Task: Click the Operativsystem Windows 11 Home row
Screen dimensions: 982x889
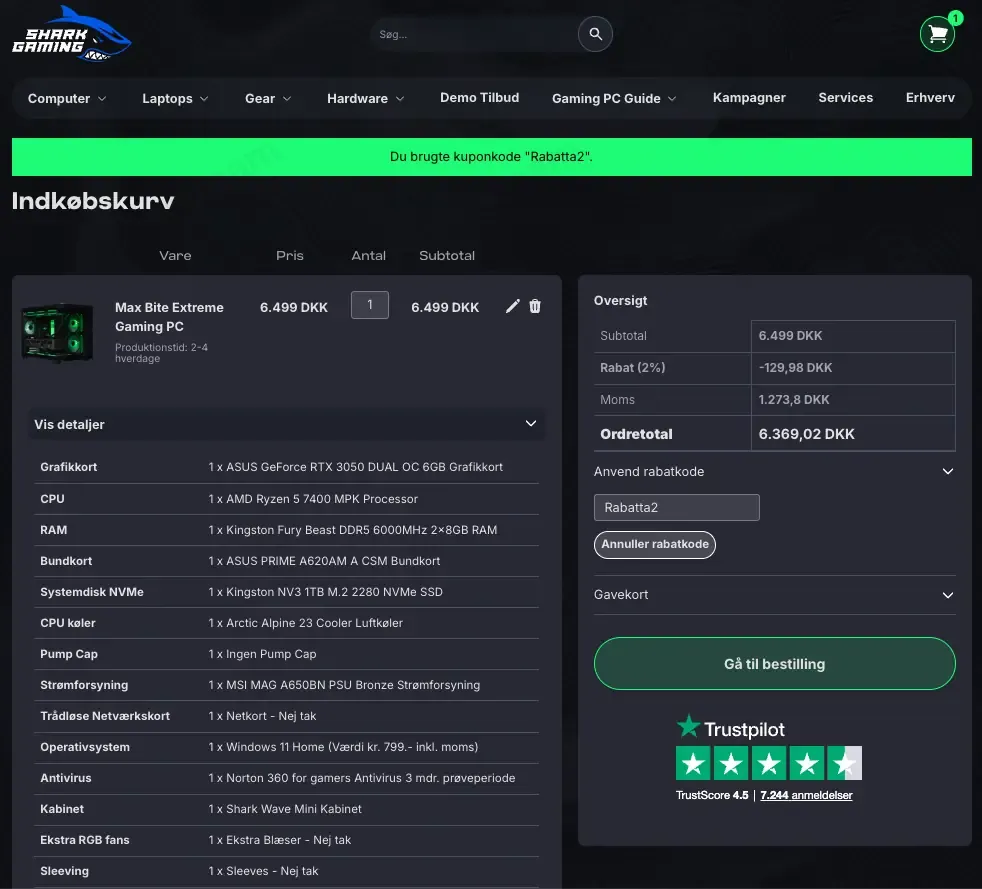Action: pyautogui.click(x=286, y=747)
